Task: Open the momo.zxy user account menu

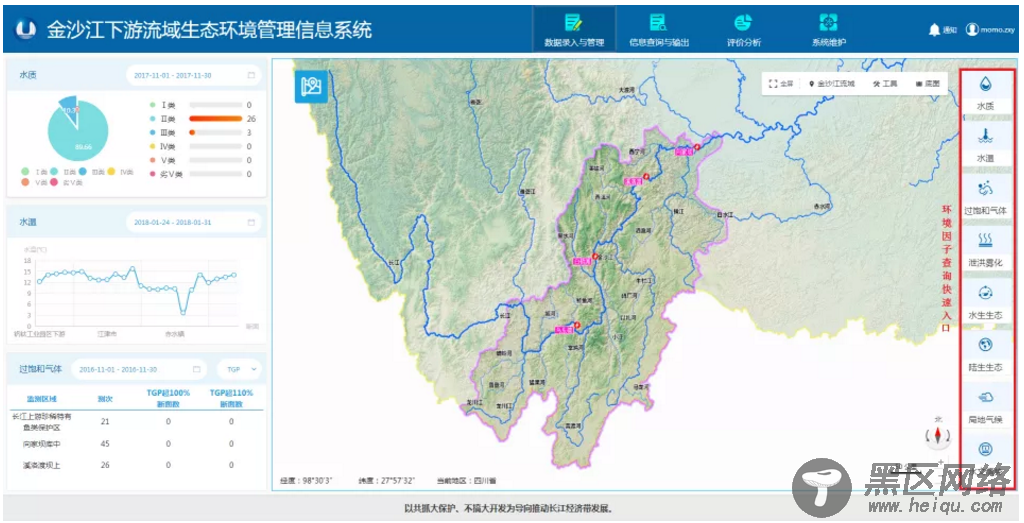Action: tap(991, 30)
